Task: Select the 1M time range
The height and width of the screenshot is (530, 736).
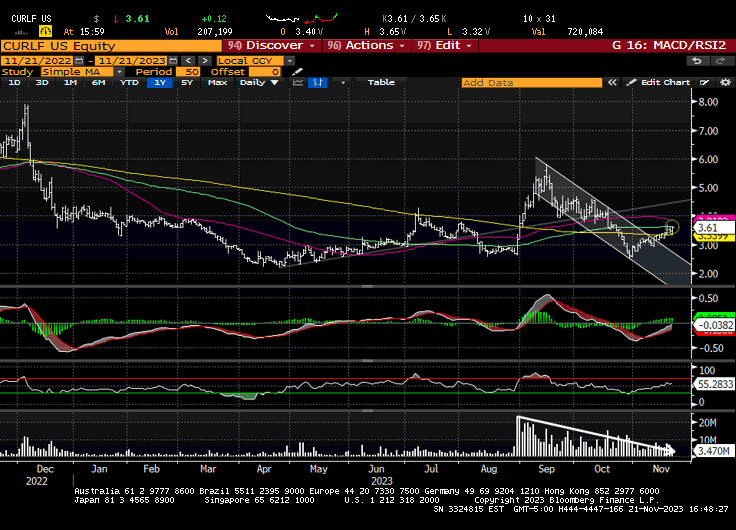Action: (70, 83)
